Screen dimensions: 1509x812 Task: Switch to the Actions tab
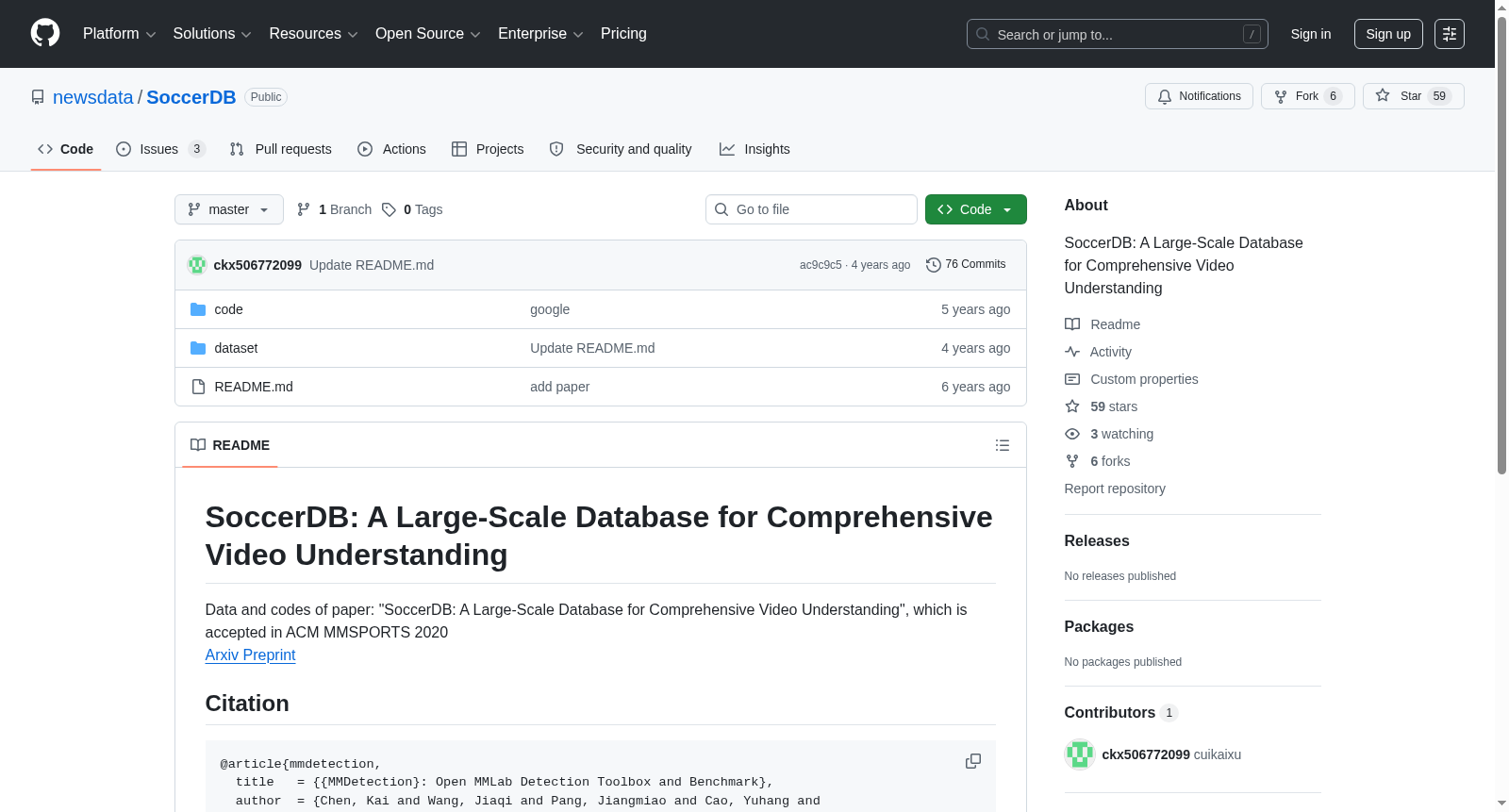pos(392,149)
